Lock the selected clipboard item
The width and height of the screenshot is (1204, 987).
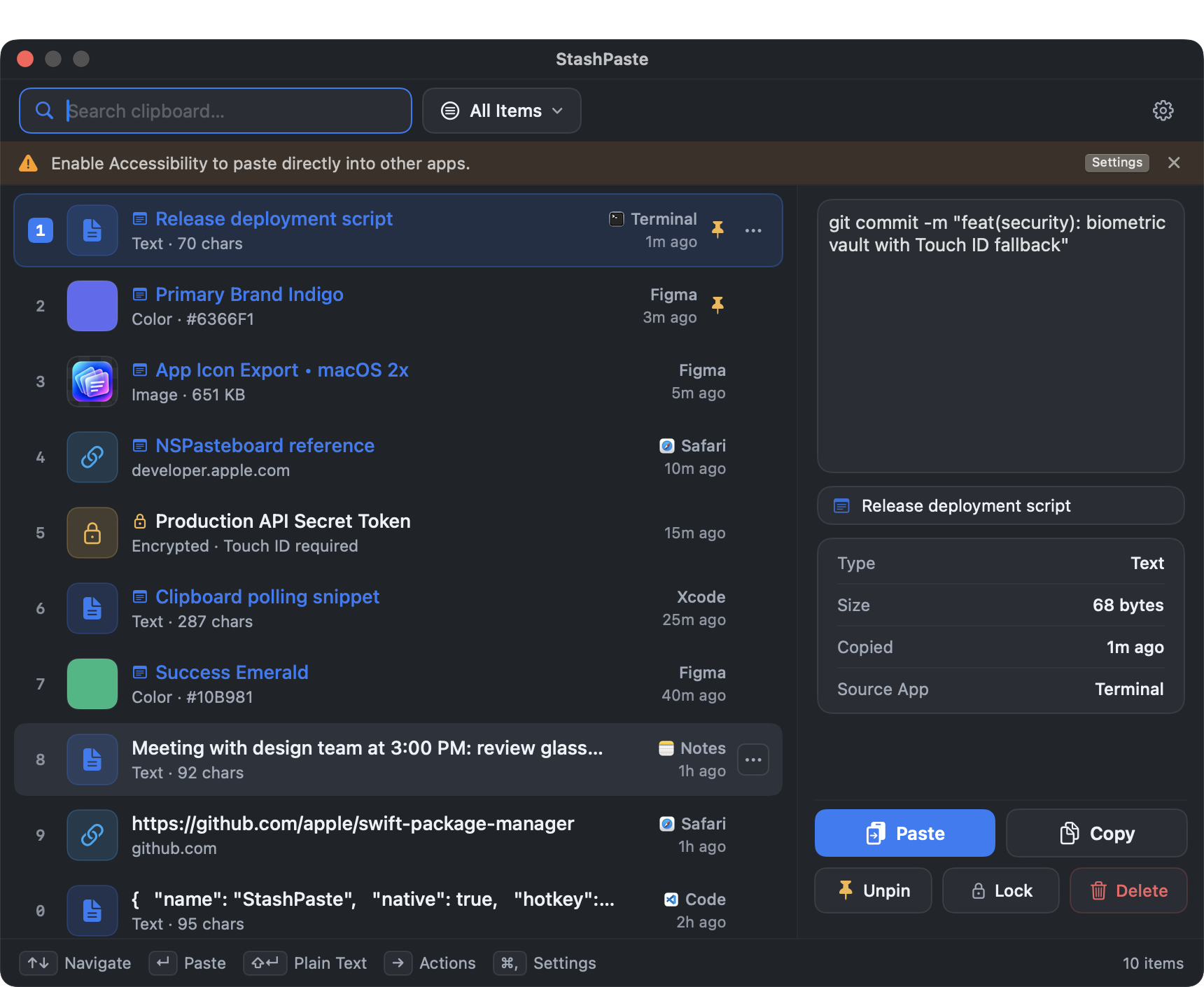coord(1001,890)
